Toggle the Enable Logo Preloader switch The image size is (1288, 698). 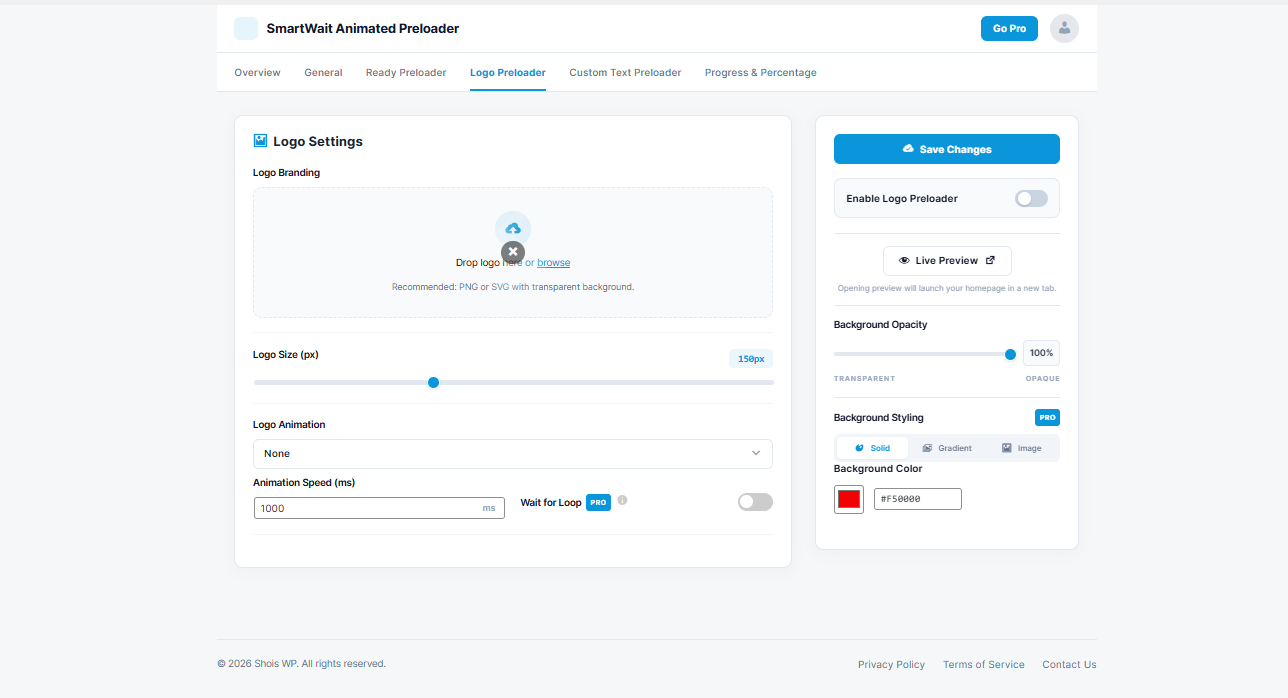1031,198
